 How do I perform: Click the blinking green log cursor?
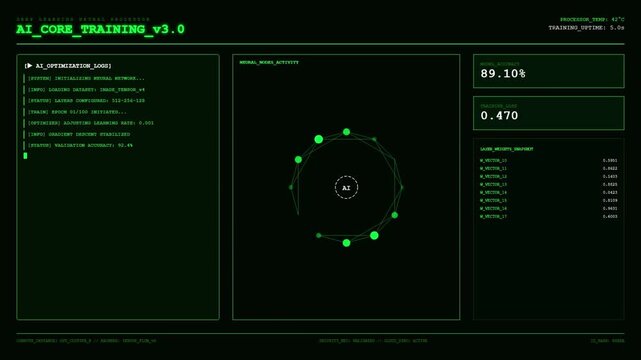[x=25, y=156]
